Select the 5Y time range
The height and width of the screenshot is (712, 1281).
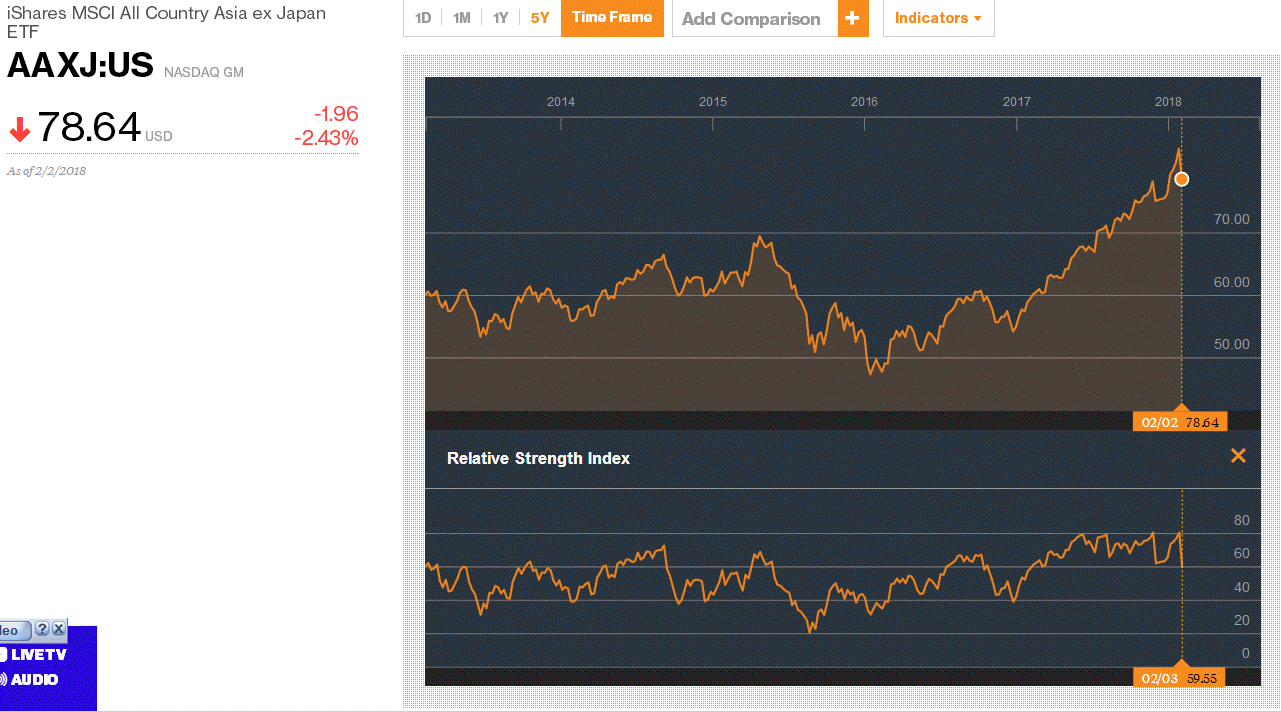(540, 18)
